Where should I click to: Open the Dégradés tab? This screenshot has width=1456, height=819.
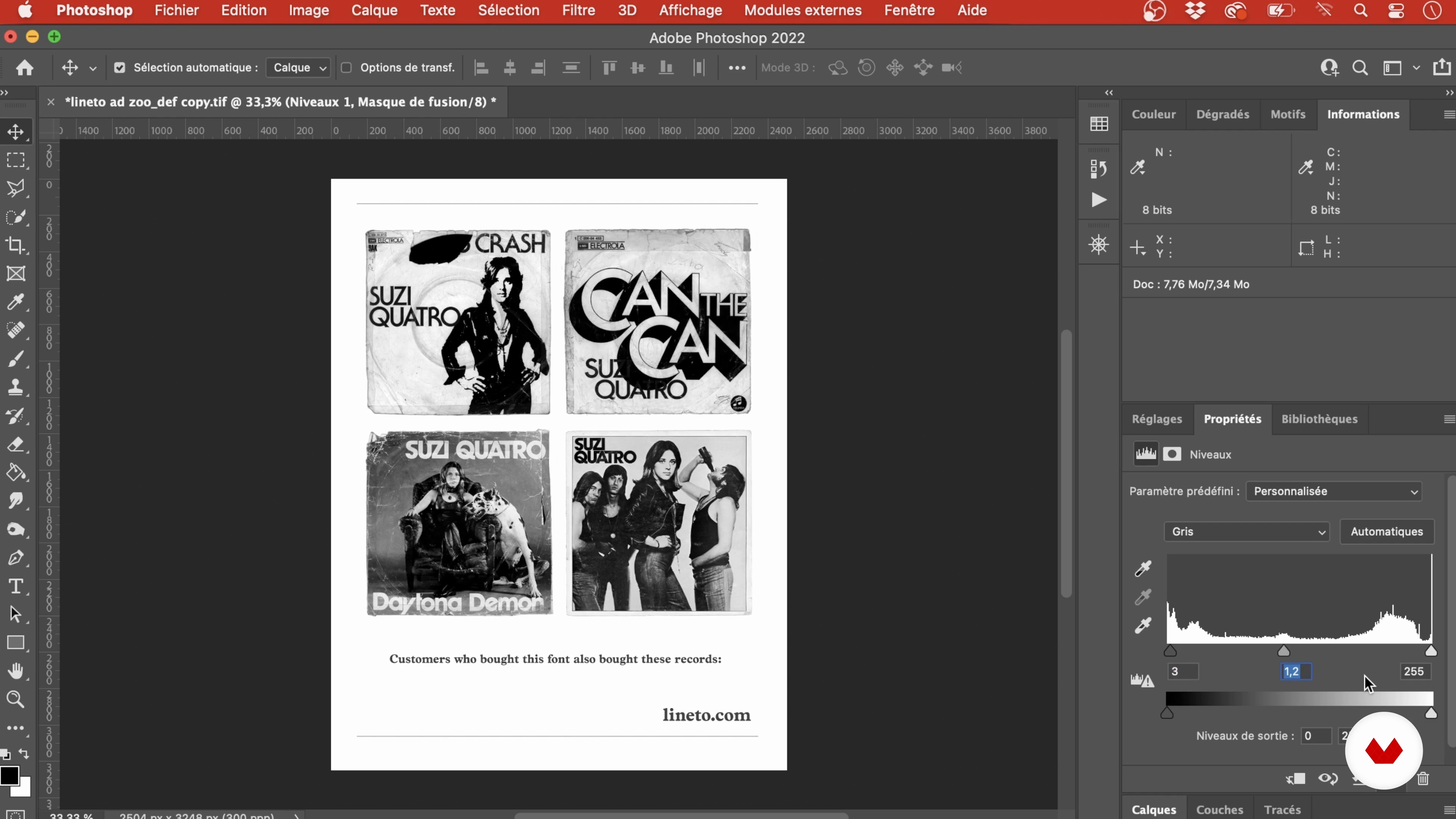coord(1222,115)
